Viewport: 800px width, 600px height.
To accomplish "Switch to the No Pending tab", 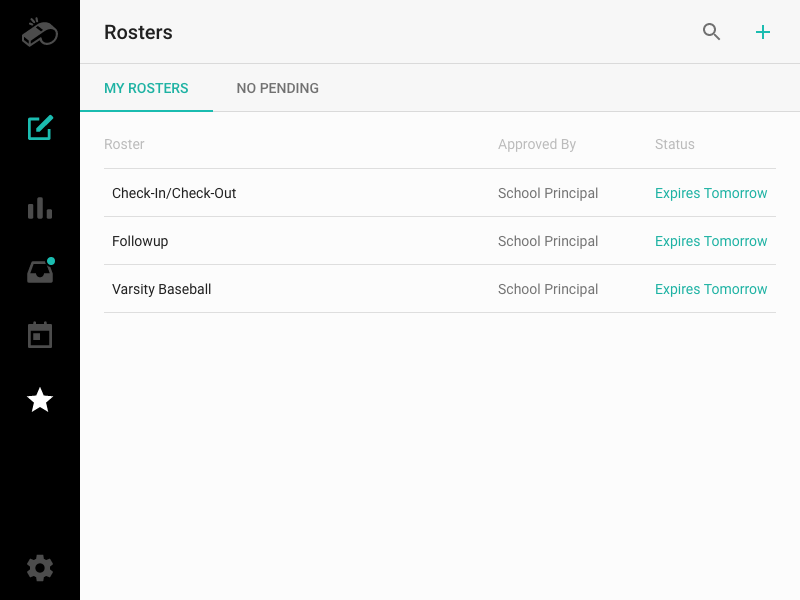I will tap(278, 88).
